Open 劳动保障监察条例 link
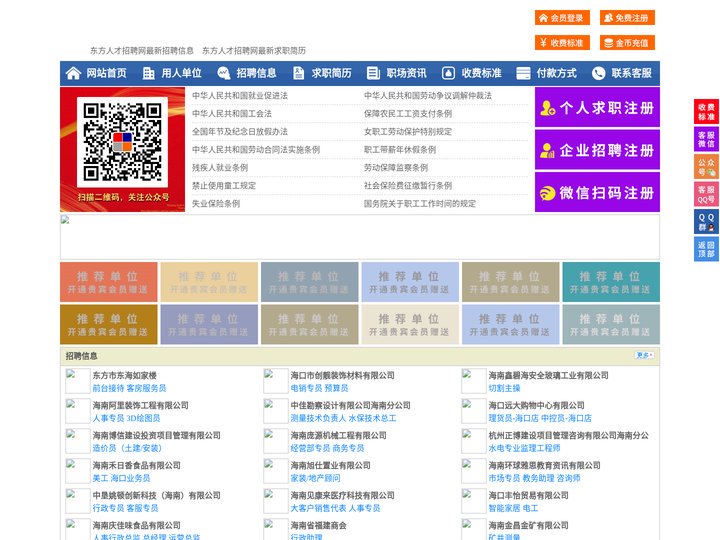The image size is (720, 540). [396, 168]
